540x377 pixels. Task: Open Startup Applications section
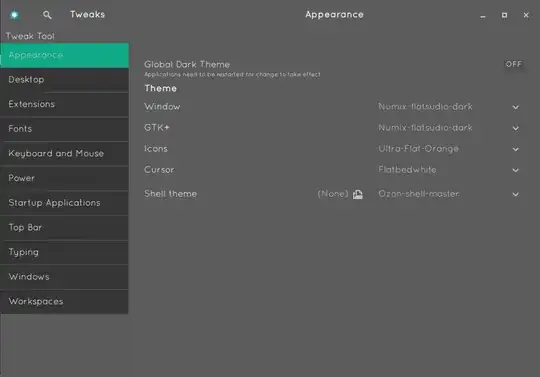pyautogui.click(x=64, y=203)
